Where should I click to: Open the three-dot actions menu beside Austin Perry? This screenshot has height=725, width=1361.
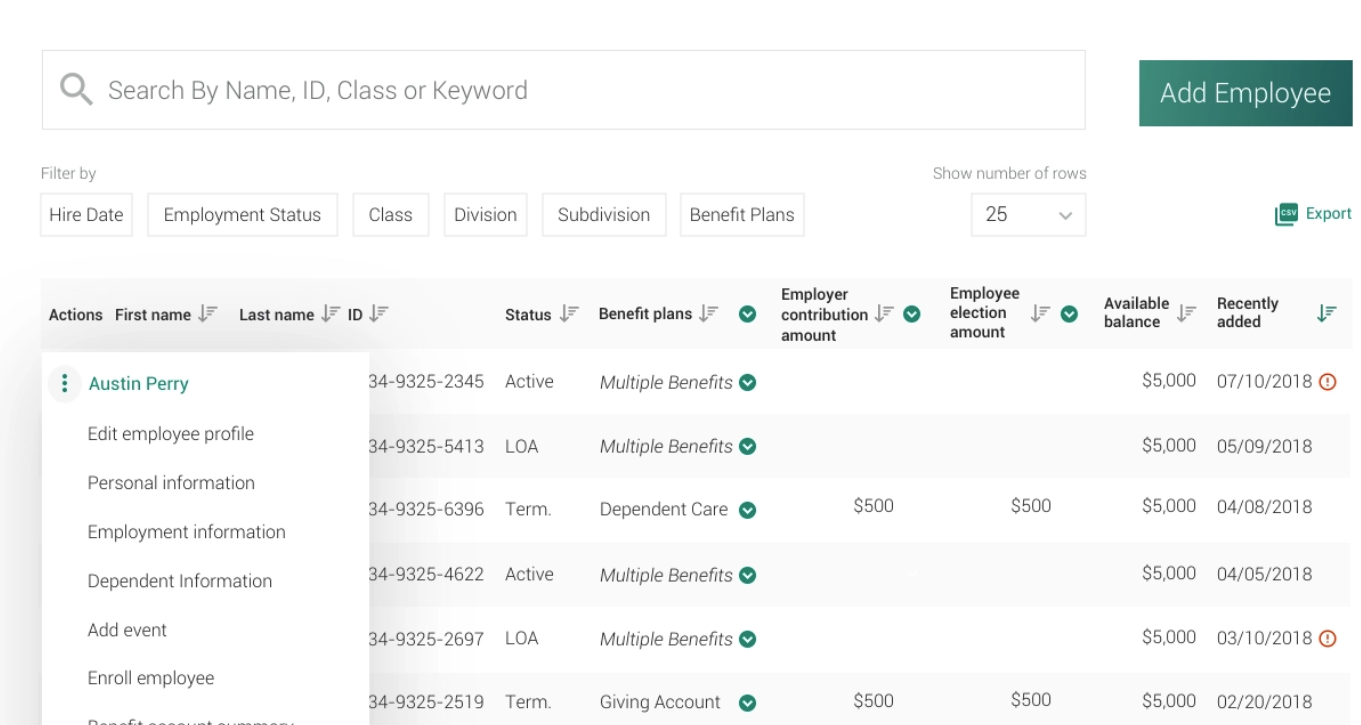(x=64, y=383)
